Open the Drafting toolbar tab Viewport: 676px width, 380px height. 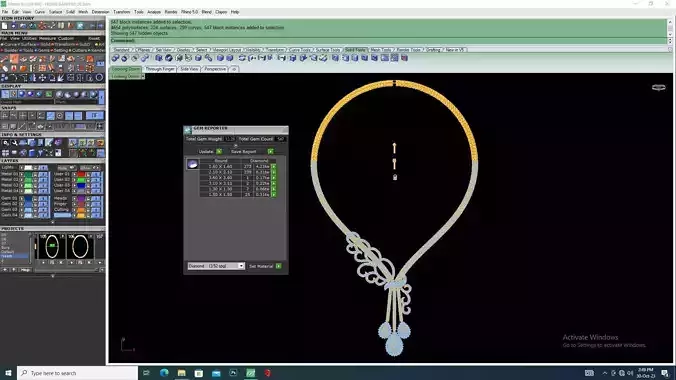coord(433,50)
